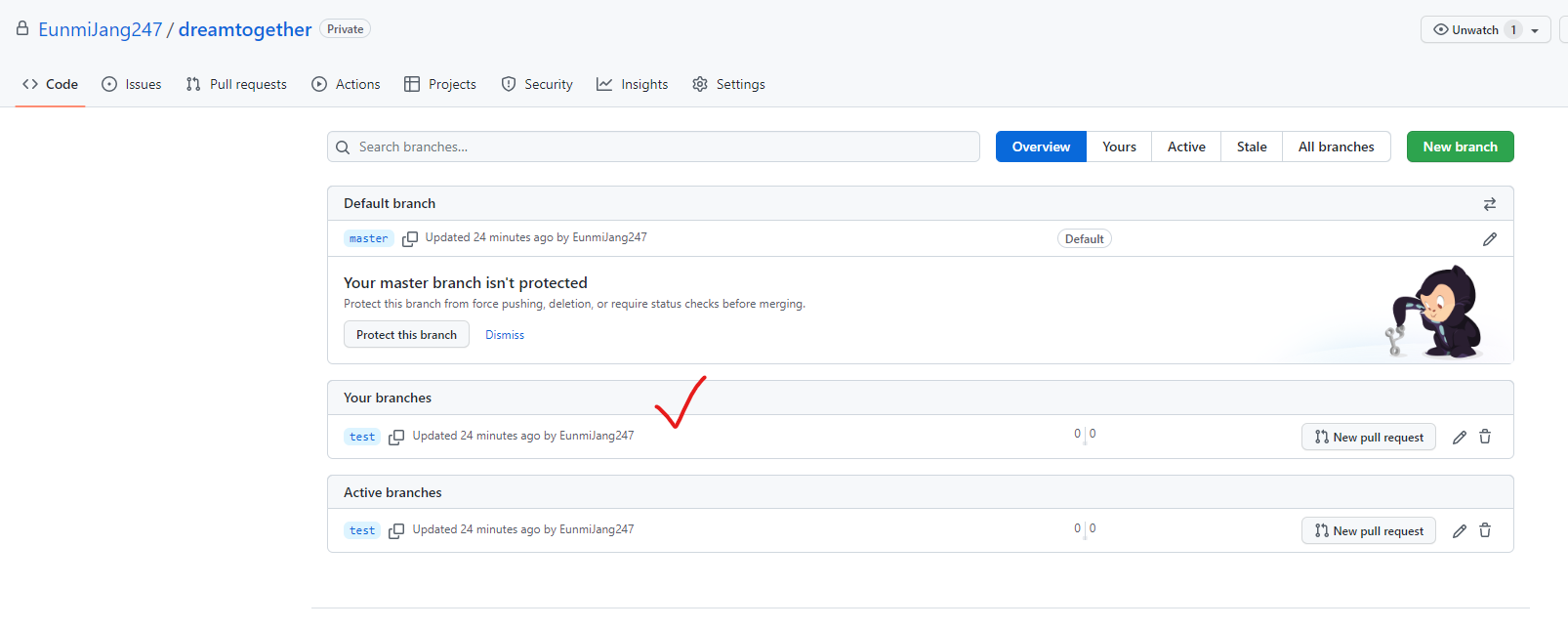
Task: Open test branch link in Your branches
Action: (362, 437)
